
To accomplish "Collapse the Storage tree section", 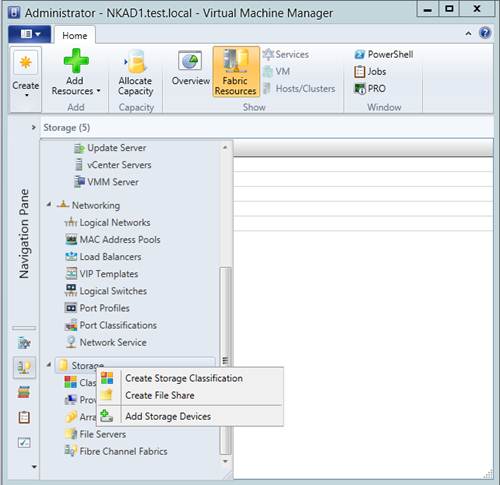I will point(49,365).
